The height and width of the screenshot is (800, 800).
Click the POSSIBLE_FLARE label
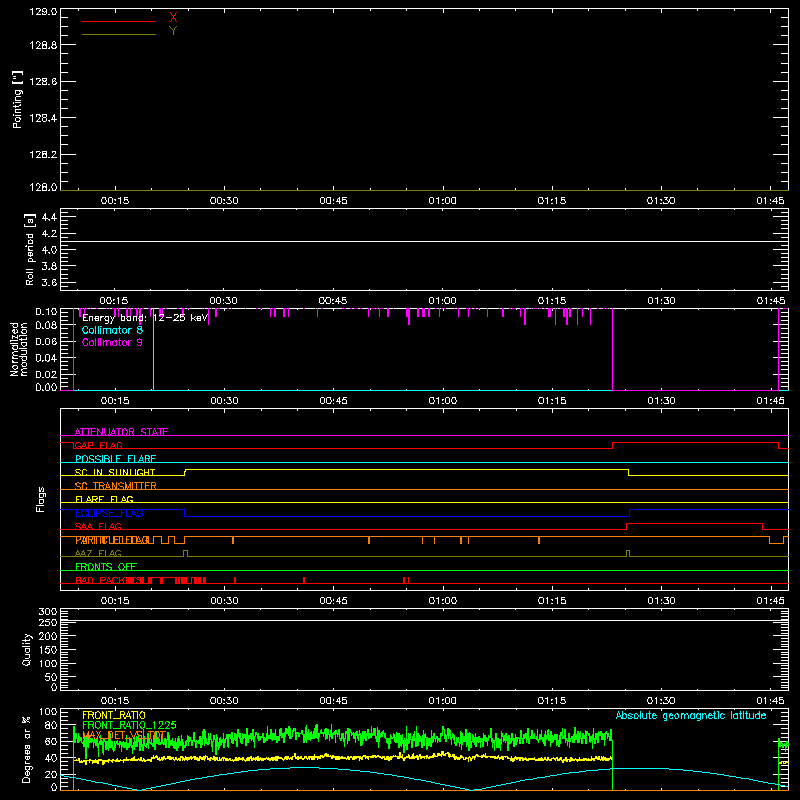[x=115, y=459]
